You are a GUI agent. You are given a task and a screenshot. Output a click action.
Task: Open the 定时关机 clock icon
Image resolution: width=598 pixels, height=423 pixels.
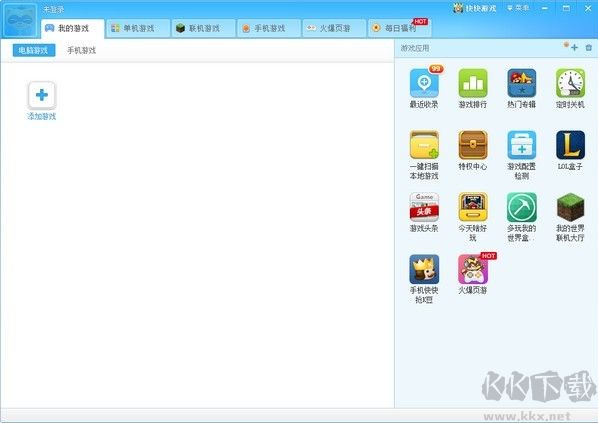(571, 84)
